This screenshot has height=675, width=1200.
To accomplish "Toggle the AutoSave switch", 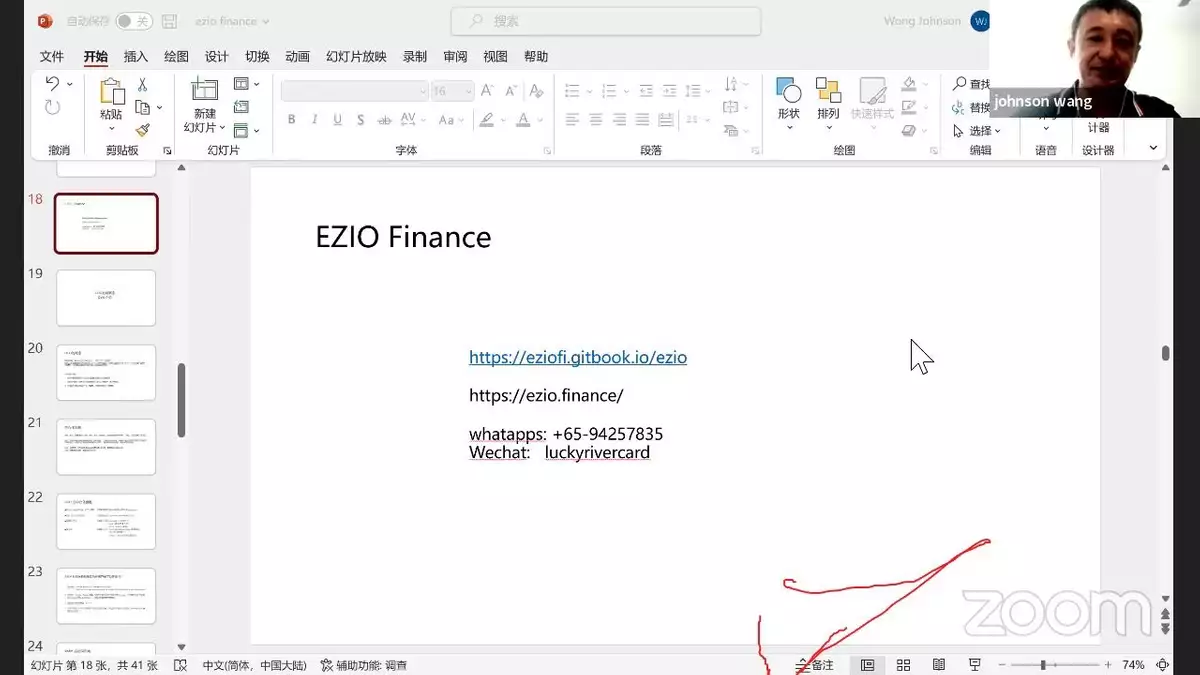I will click(x=134, y=21).
